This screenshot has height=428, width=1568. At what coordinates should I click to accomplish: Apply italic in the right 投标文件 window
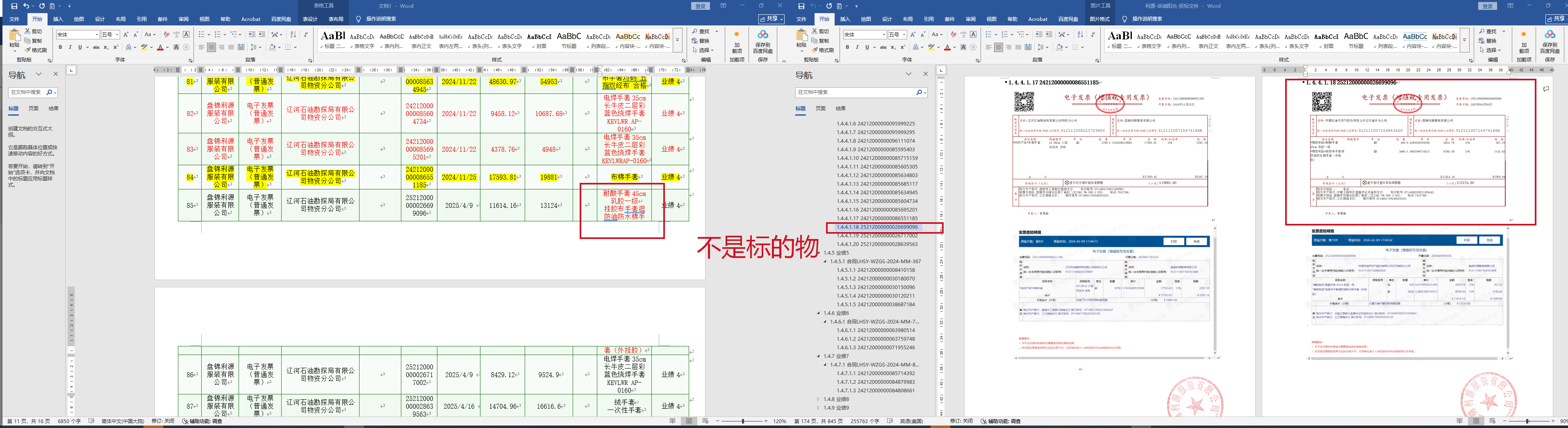(x=857, y=47)
